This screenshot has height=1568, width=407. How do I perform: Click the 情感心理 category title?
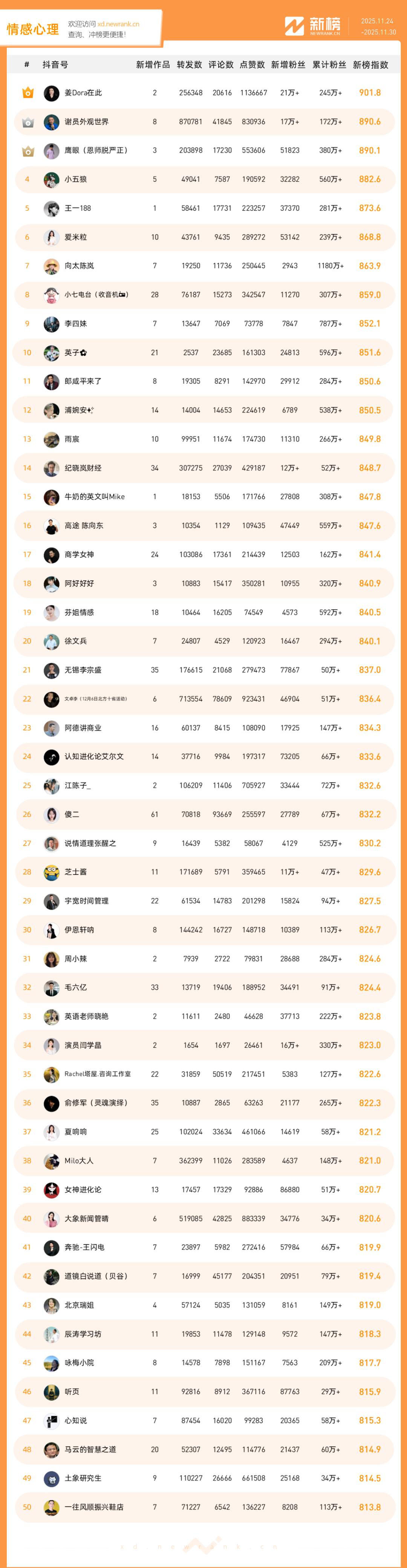pyautogui.click(x=33, y=29)
